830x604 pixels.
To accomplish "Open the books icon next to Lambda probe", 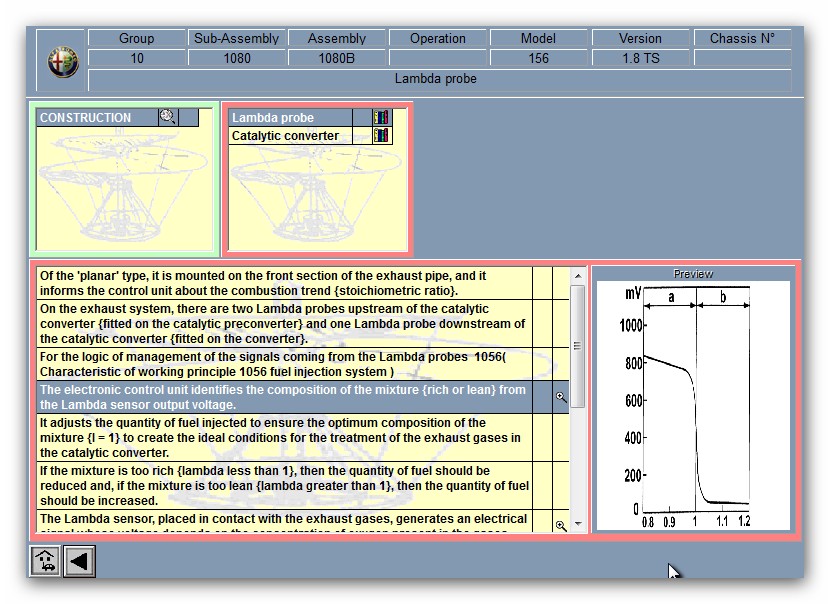I will (x=381, y=118).
